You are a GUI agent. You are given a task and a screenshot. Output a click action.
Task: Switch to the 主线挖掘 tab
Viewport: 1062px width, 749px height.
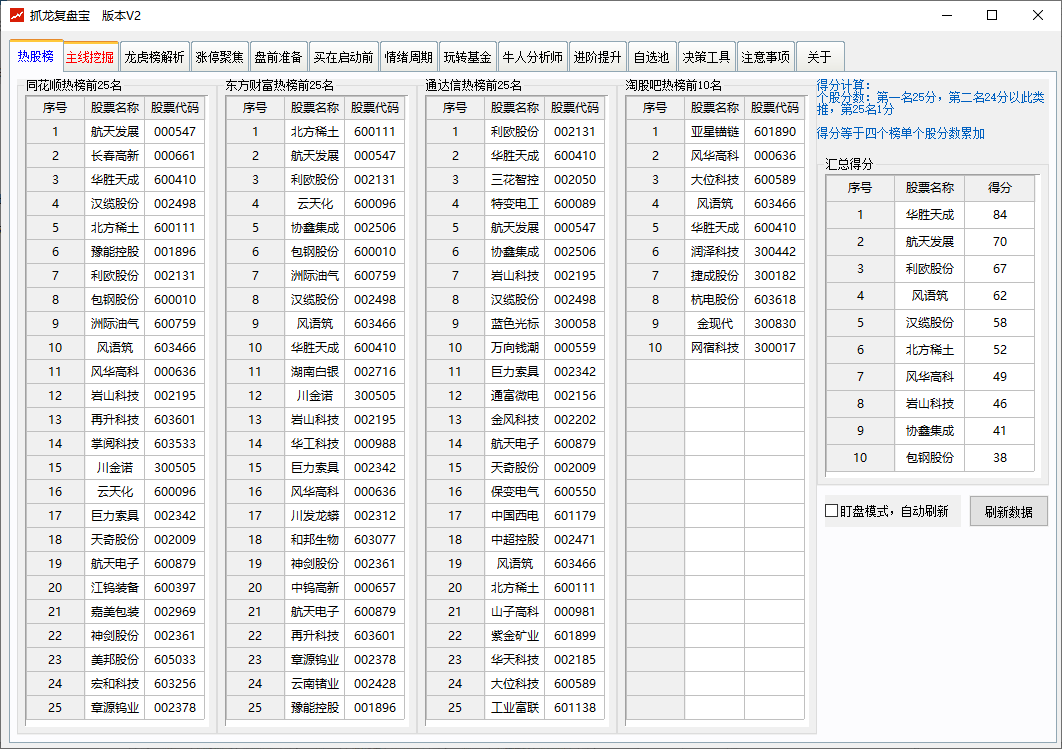tap(90, 57)
